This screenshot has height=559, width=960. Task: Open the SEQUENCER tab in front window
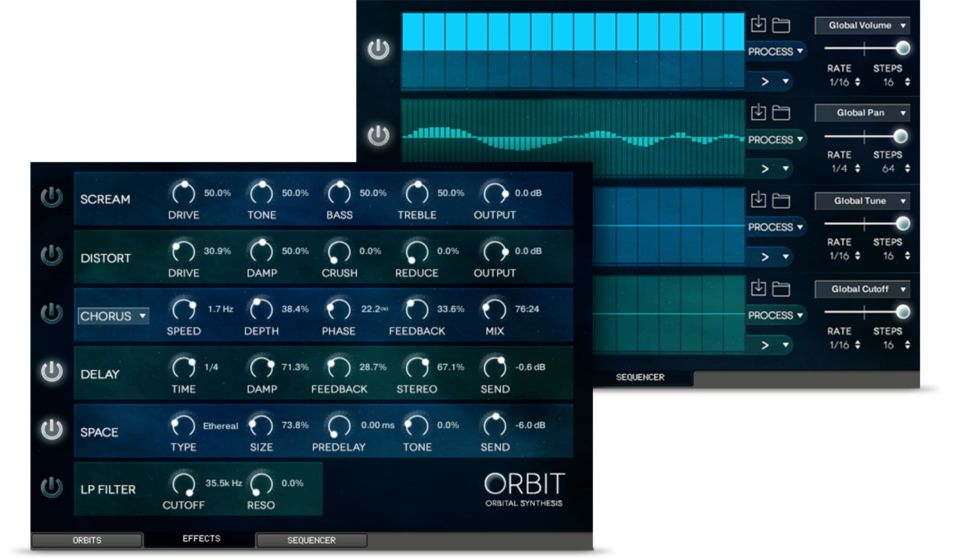pyautogui.click(x=311, y=540)
